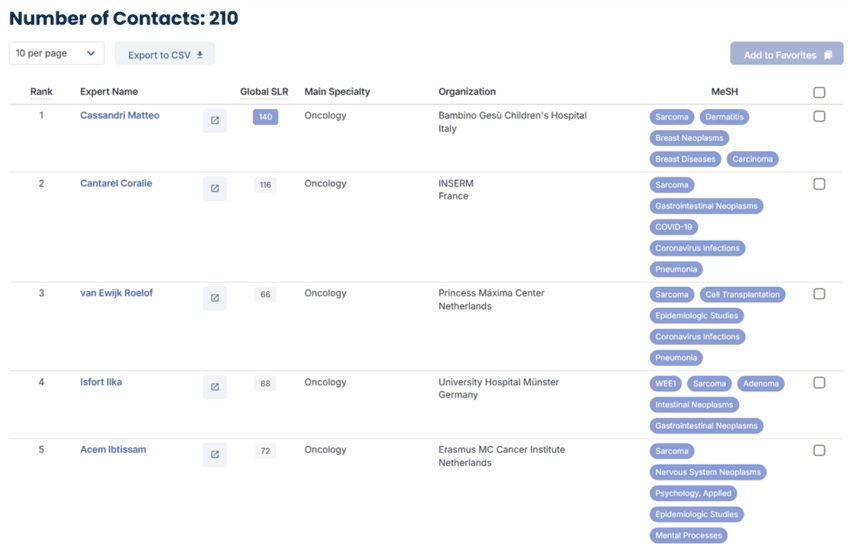
Task: Open Acem Ibtissam expert name link
Action: (113, 449)
